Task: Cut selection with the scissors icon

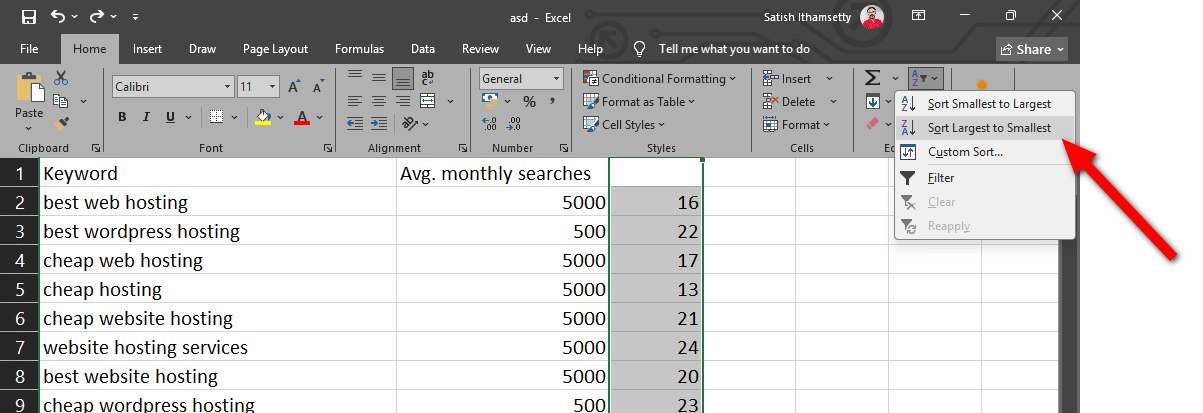Action: point(61,78)
